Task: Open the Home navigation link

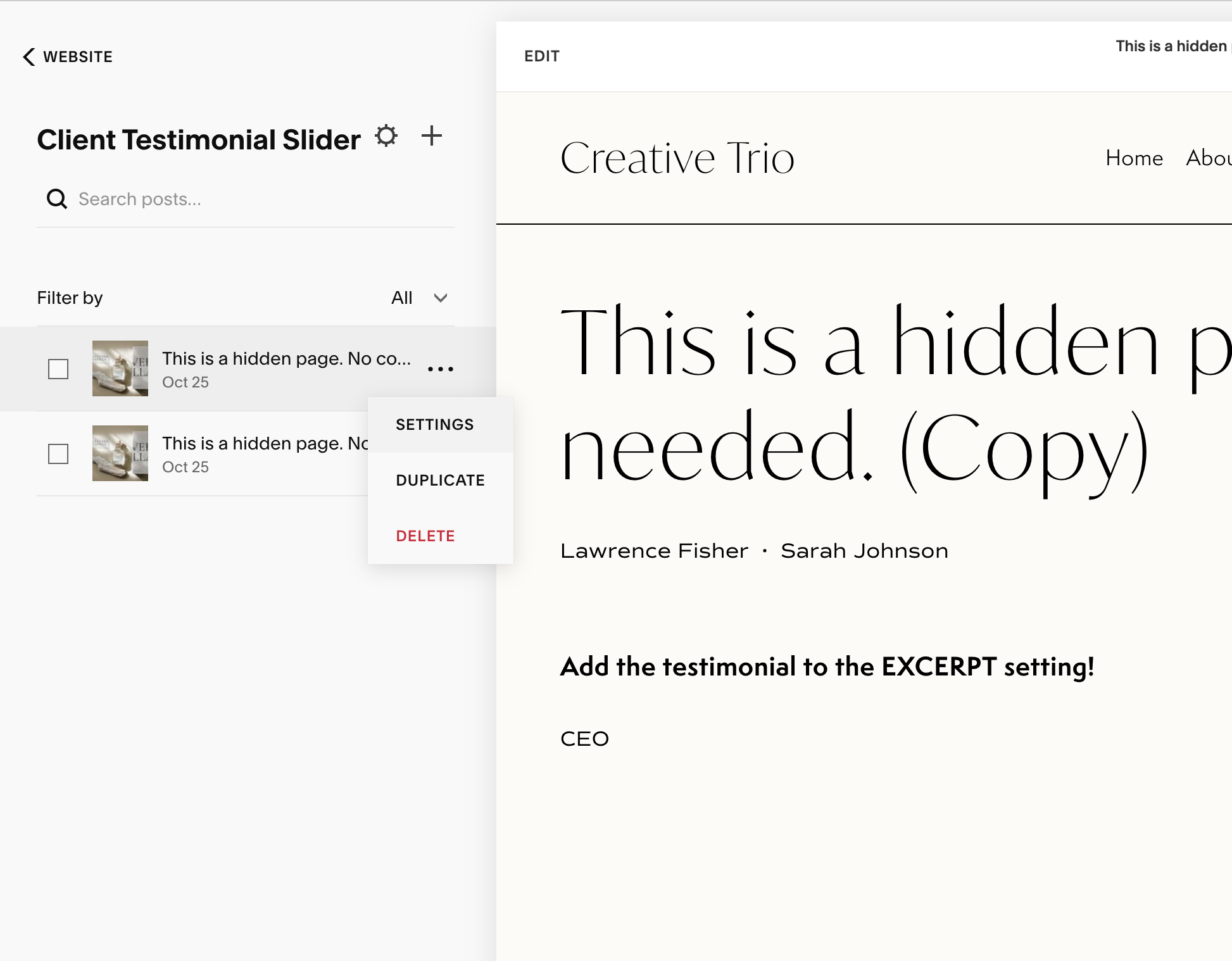Action: point(1134,158)
